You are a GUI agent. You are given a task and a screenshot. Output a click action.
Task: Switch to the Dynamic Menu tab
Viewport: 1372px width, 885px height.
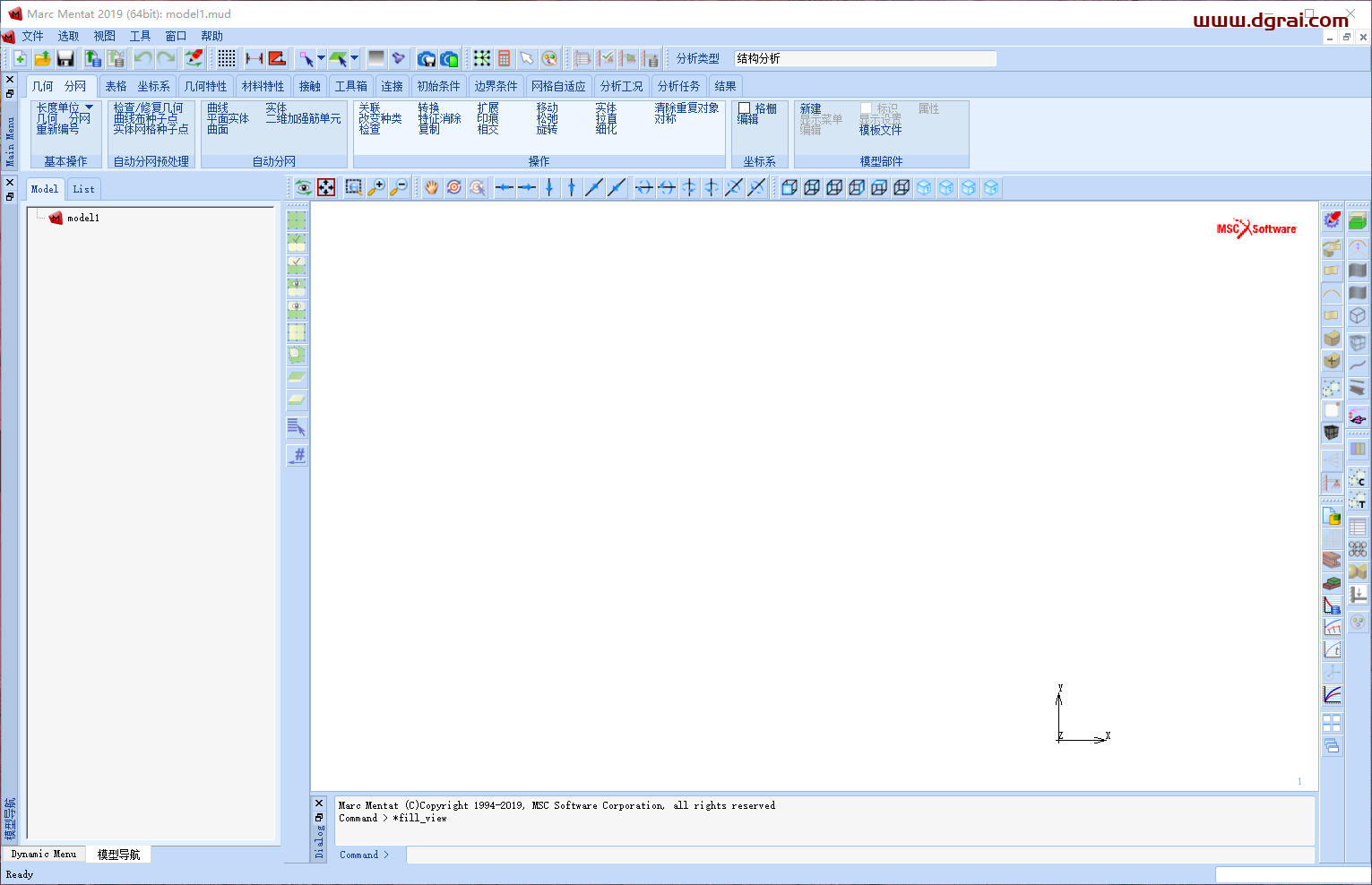[x=44, y=854]
